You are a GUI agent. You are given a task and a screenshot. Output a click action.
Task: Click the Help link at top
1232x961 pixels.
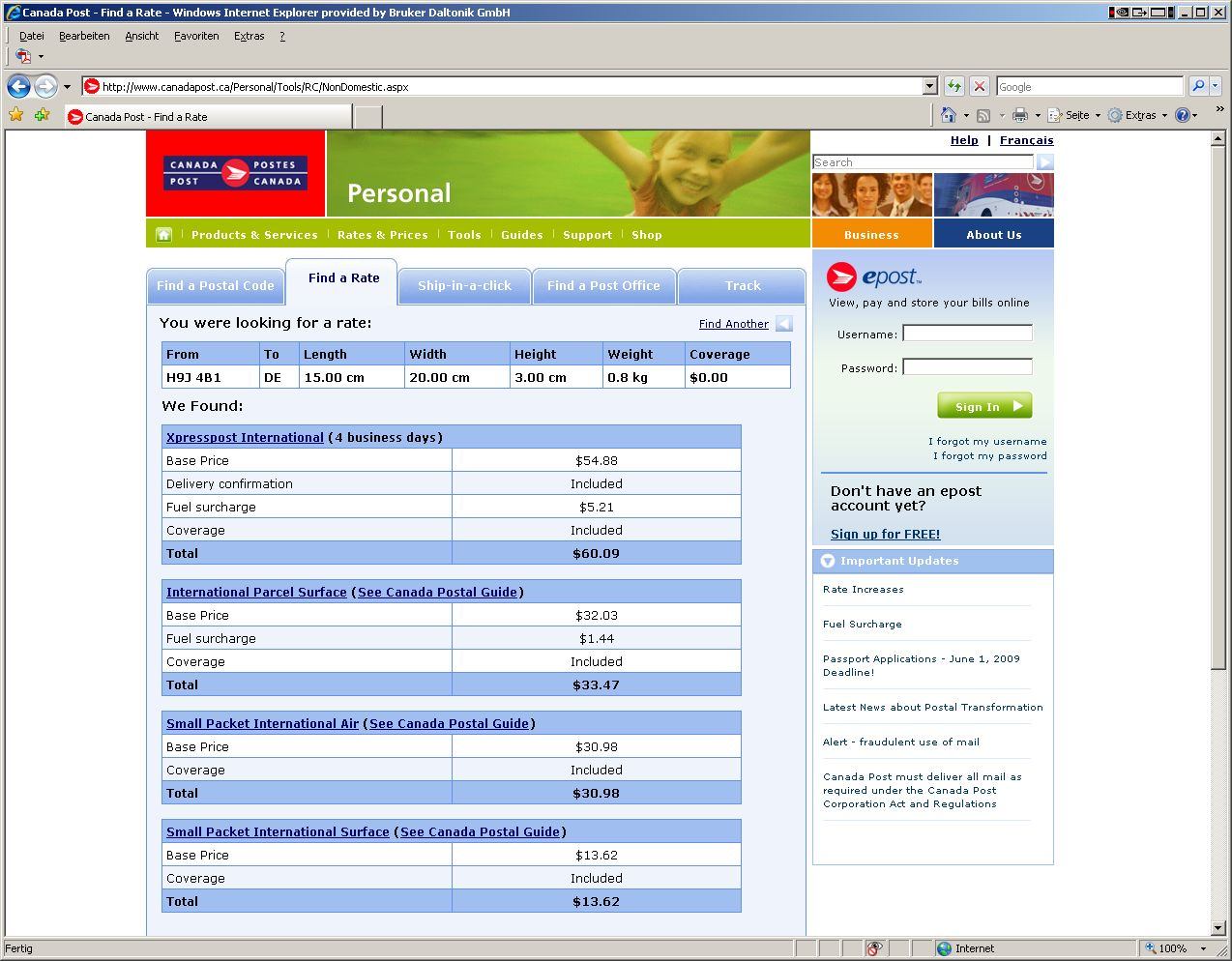964,140
